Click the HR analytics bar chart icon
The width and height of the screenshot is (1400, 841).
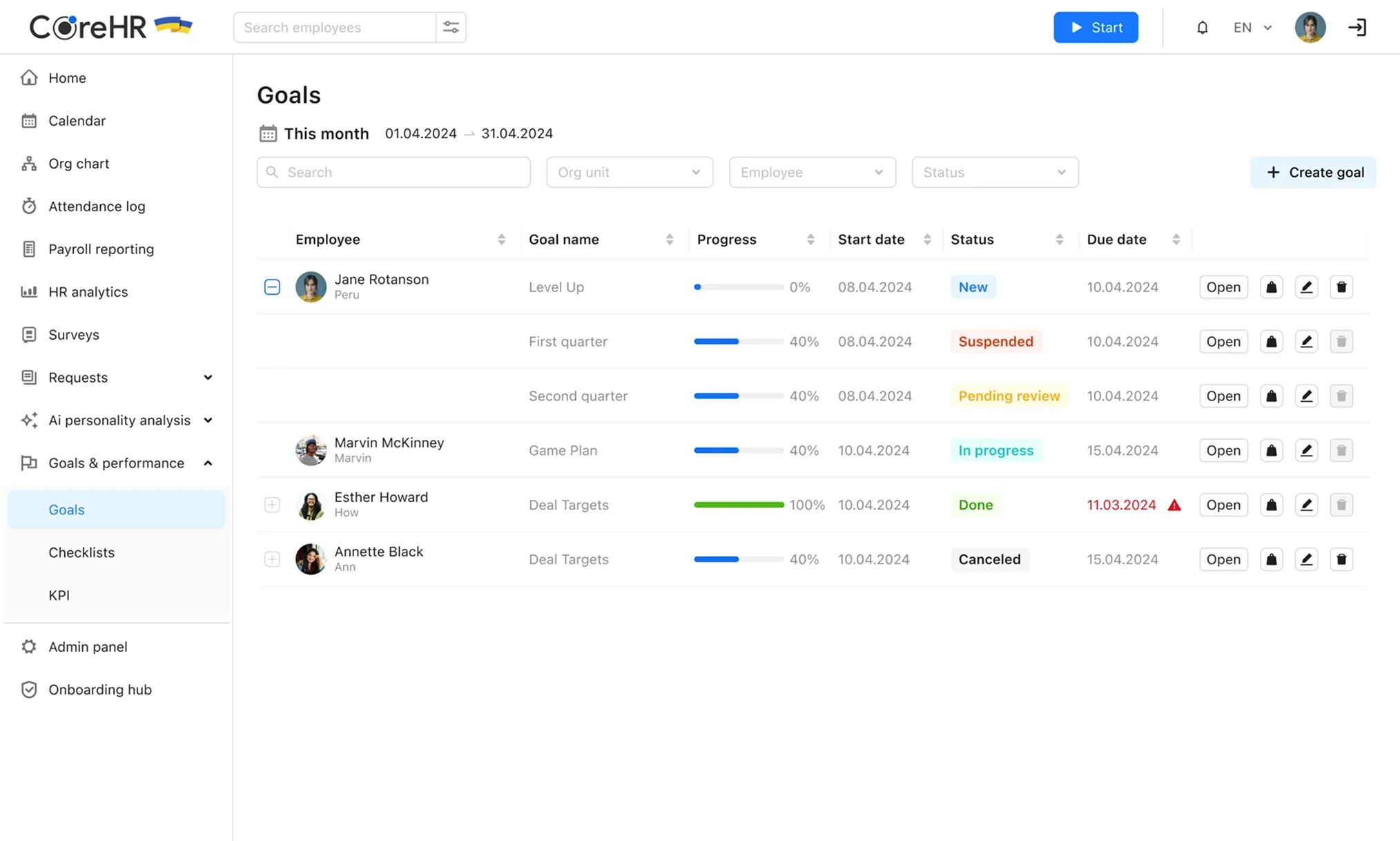[29, 291]
